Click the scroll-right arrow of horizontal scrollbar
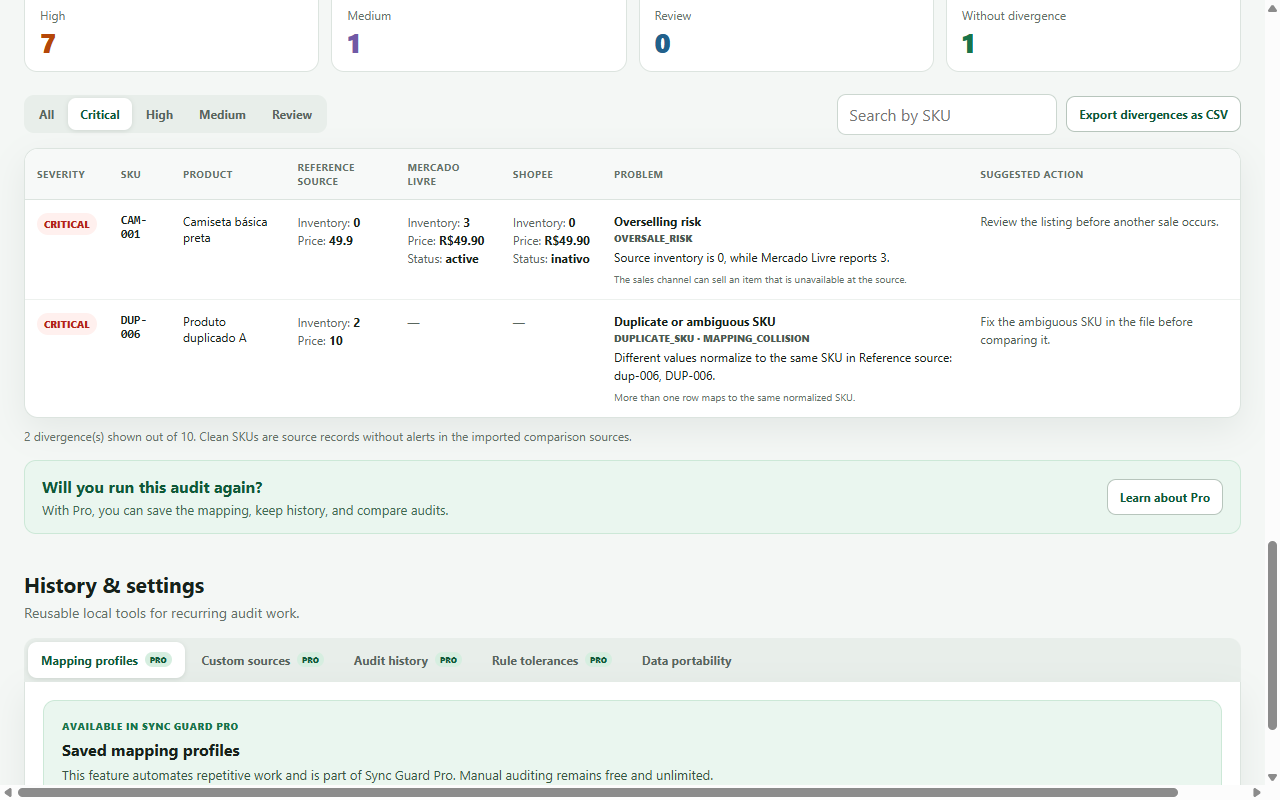 tap(1258, 792)
